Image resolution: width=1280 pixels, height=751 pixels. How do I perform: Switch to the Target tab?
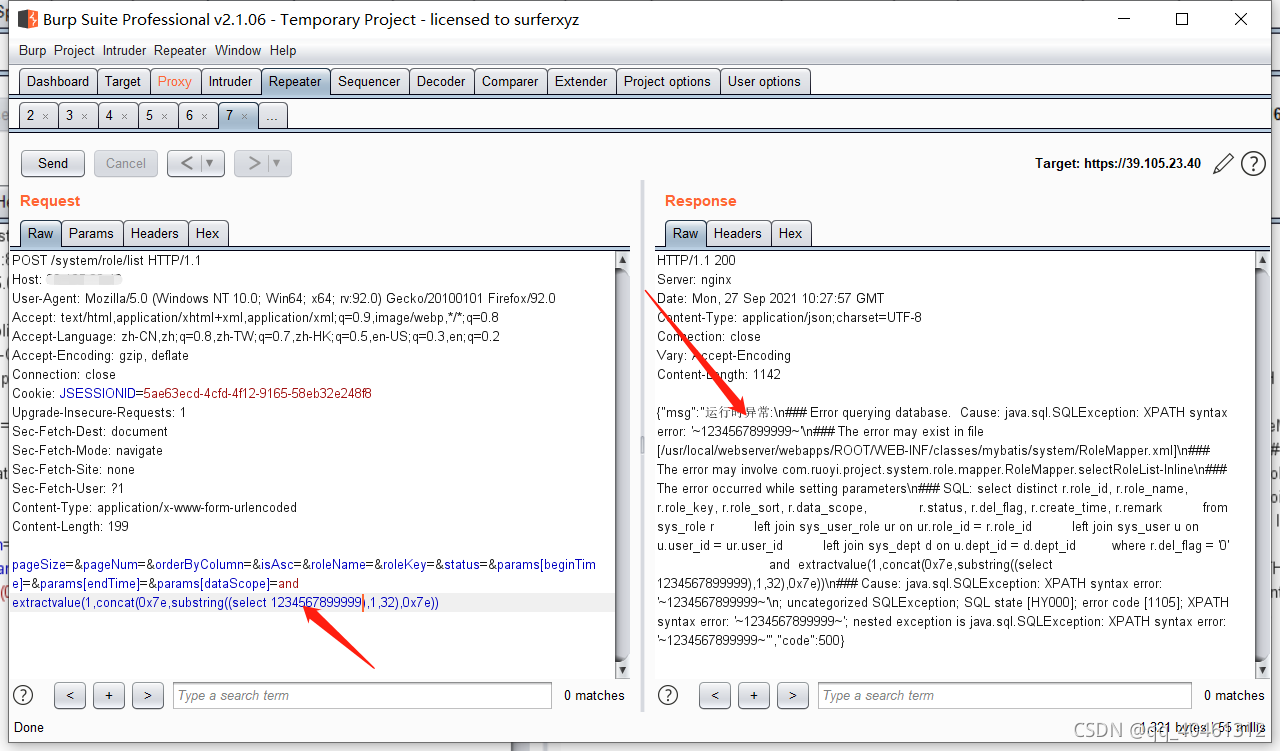click(x=123, y=82)
